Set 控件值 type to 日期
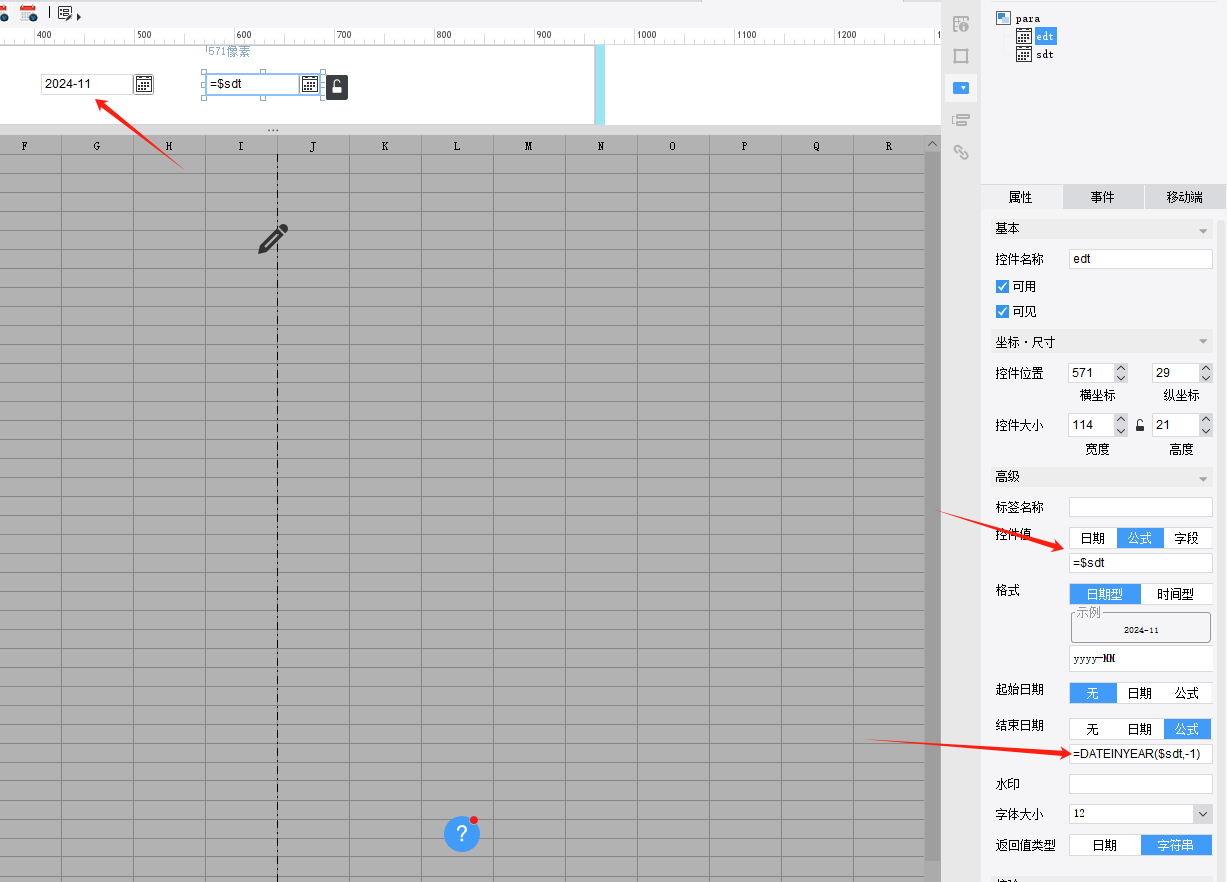Screen dimensions: 1227x882 coord(1093,538)
